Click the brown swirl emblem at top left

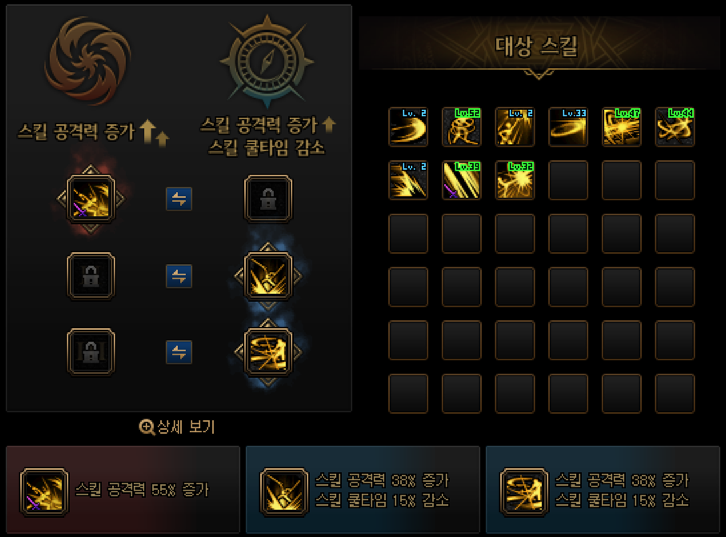coord(88,60)
